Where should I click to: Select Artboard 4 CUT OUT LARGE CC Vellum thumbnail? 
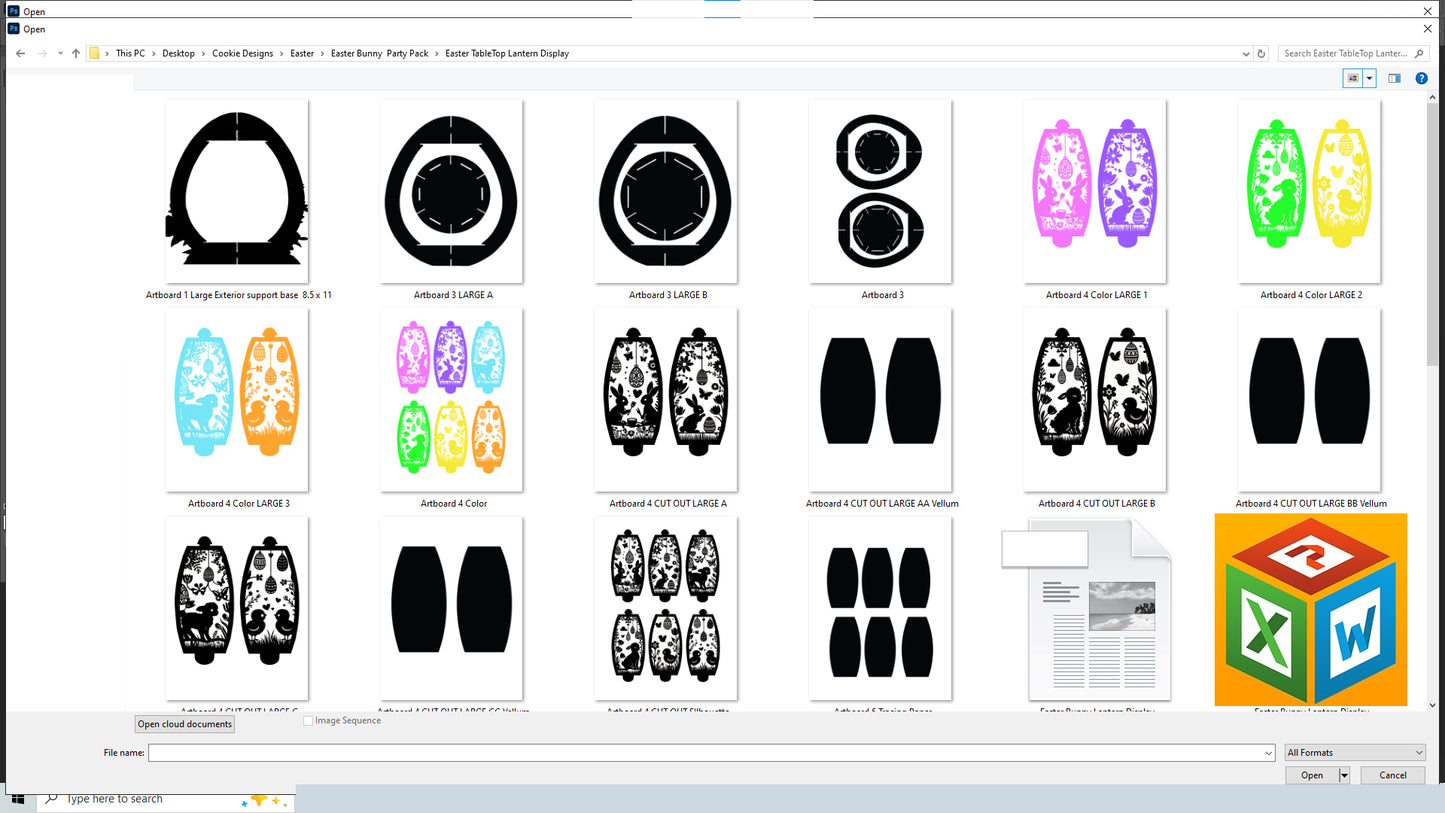(452, 608)
